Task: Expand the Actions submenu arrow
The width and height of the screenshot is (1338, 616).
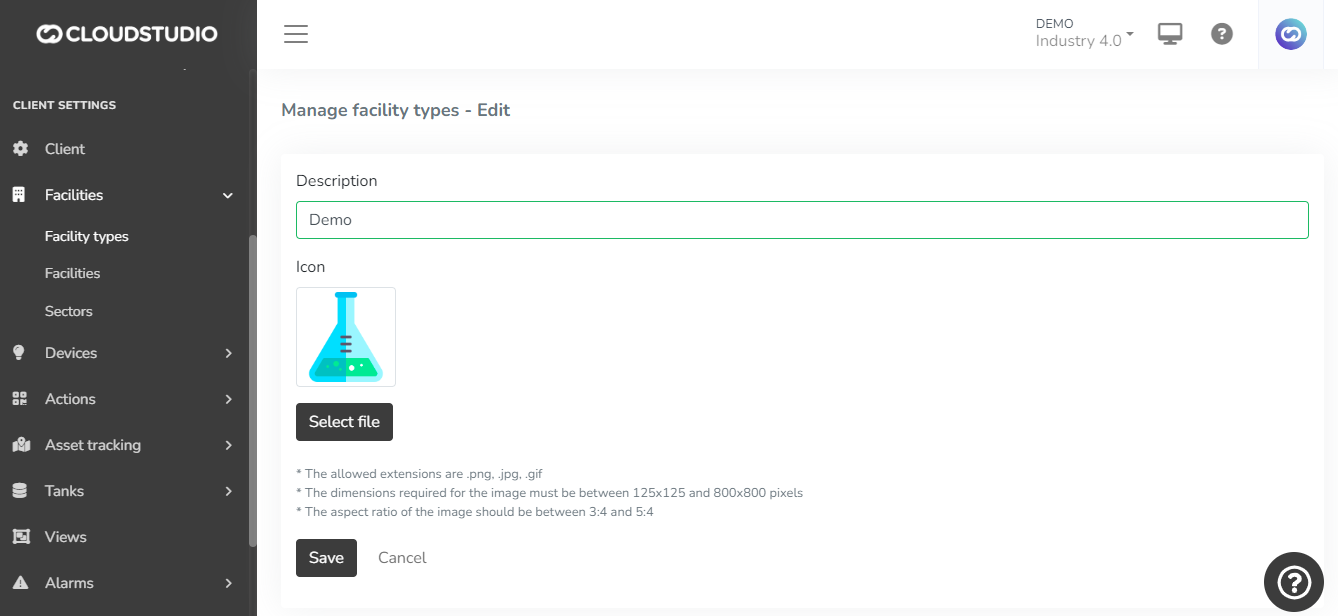Action: coord(228,399)
